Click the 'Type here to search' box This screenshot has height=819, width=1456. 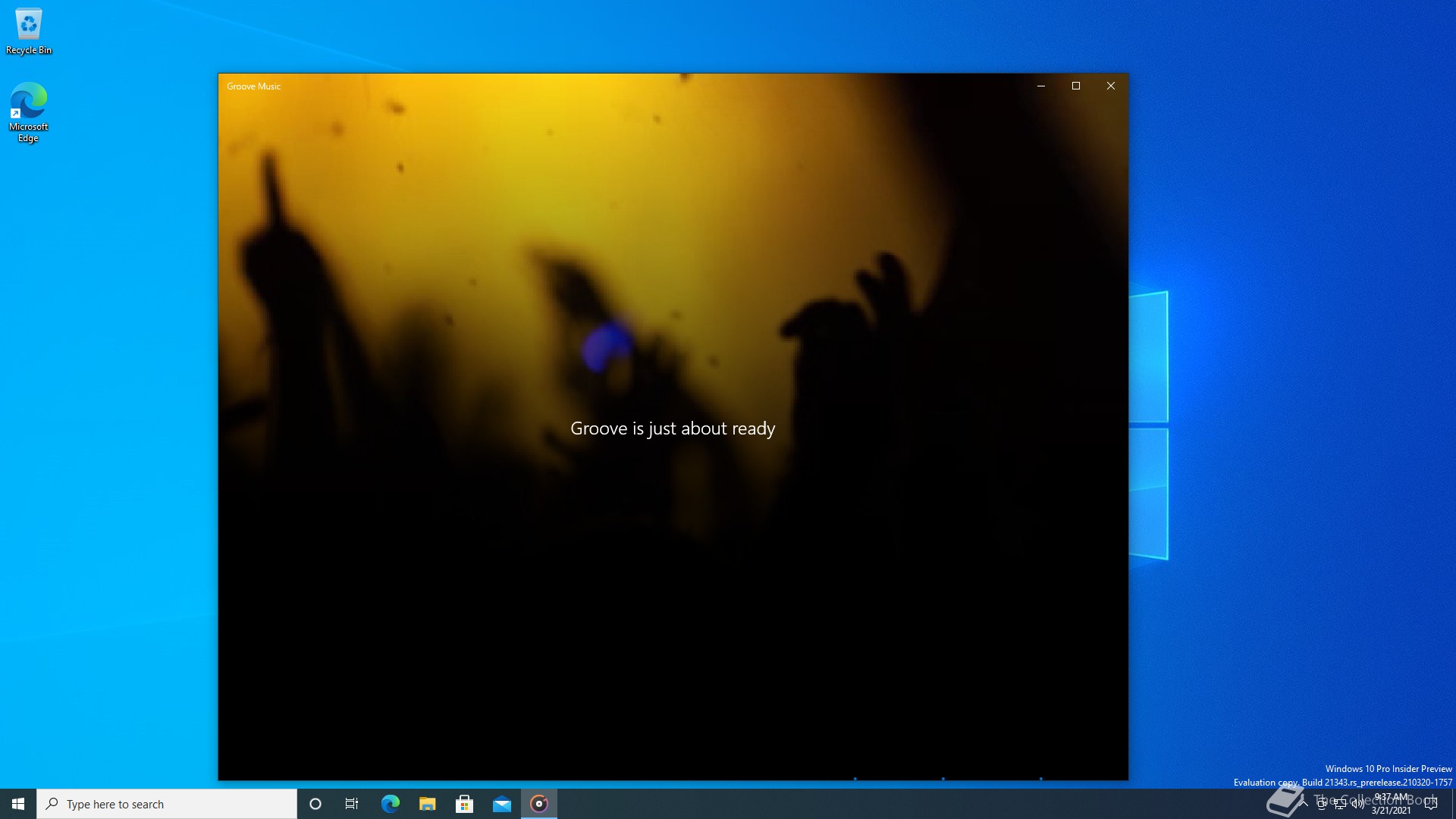167,804
